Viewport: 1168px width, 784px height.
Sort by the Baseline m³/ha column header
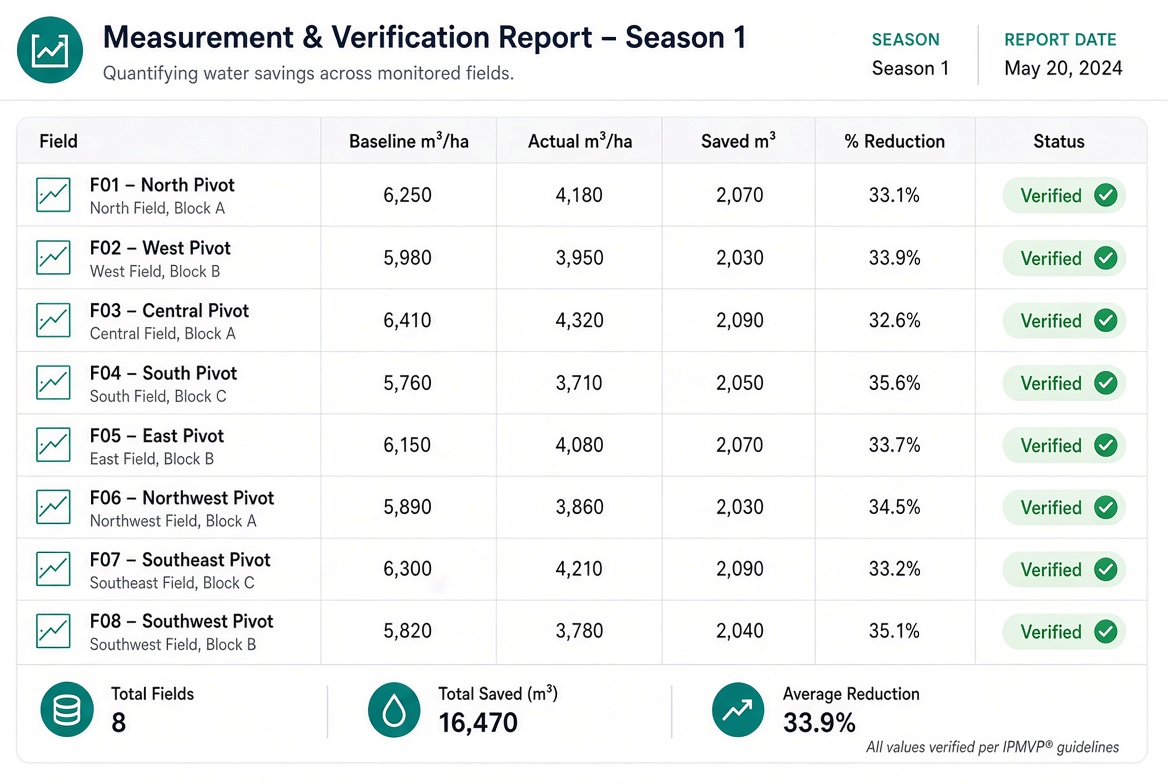pyautogui.click(x=409, y=141)
